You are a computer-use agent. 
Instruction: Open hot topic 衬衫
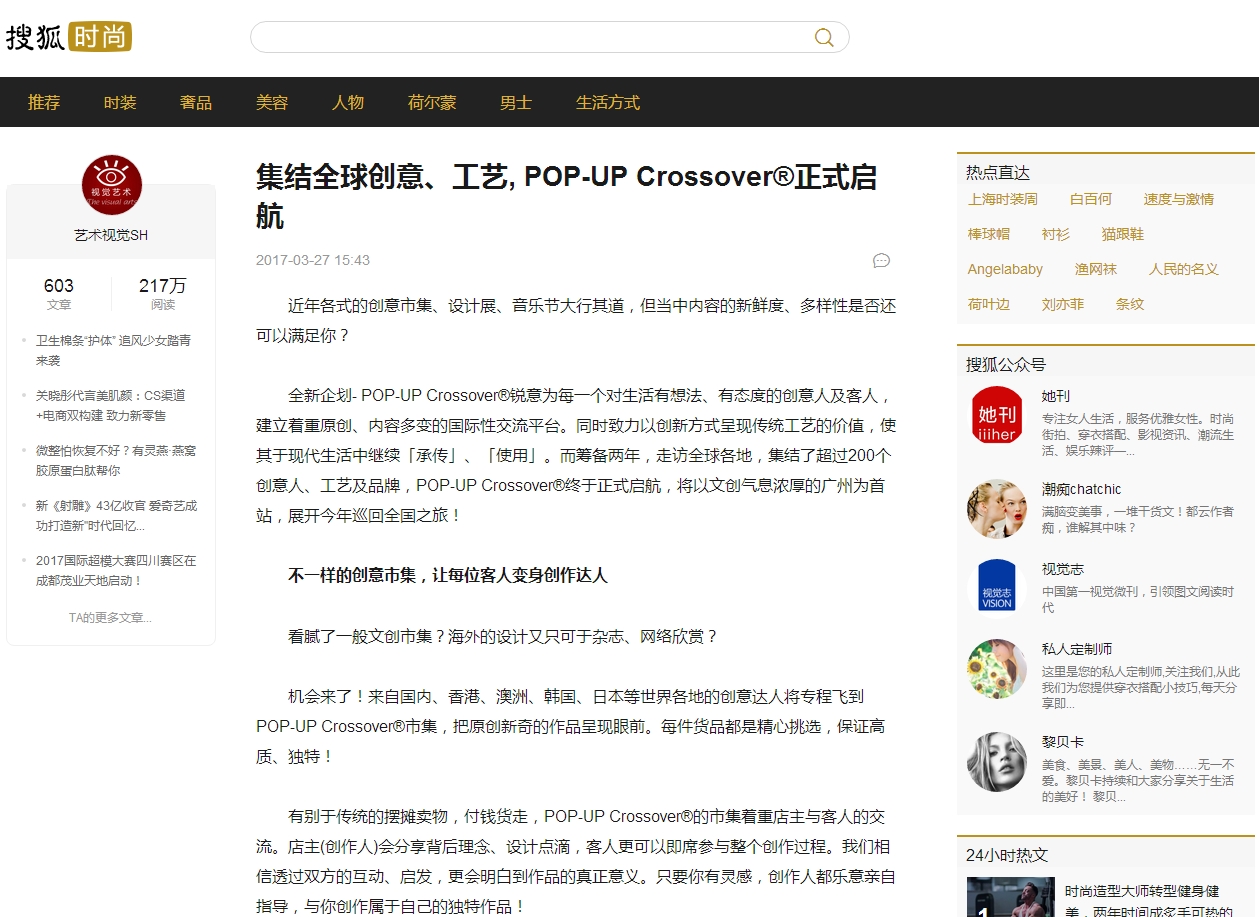(x=1056, y=234)
